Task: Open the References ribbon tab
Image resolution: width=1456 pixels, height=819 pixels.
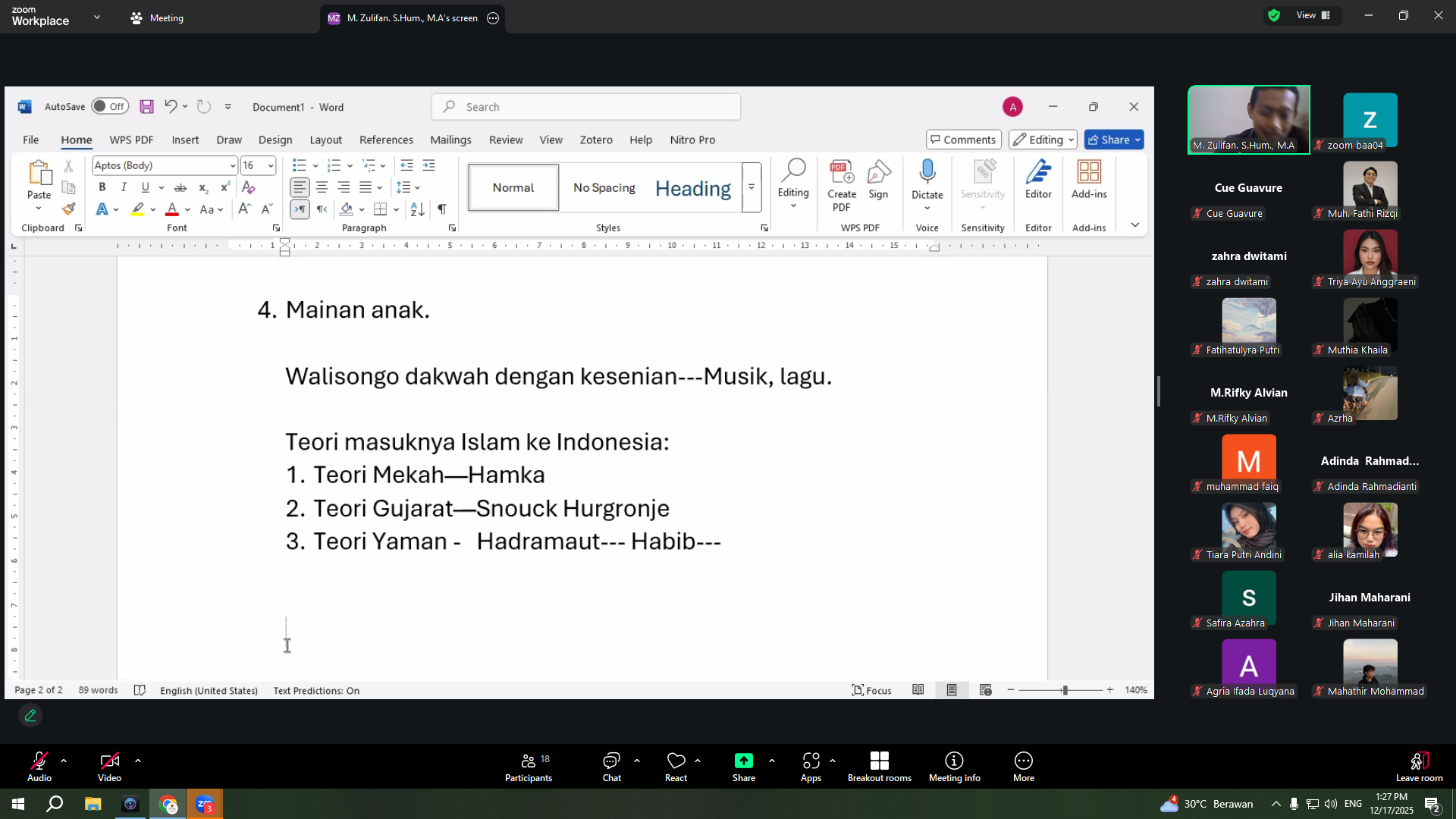Action: tap(386, 140)
